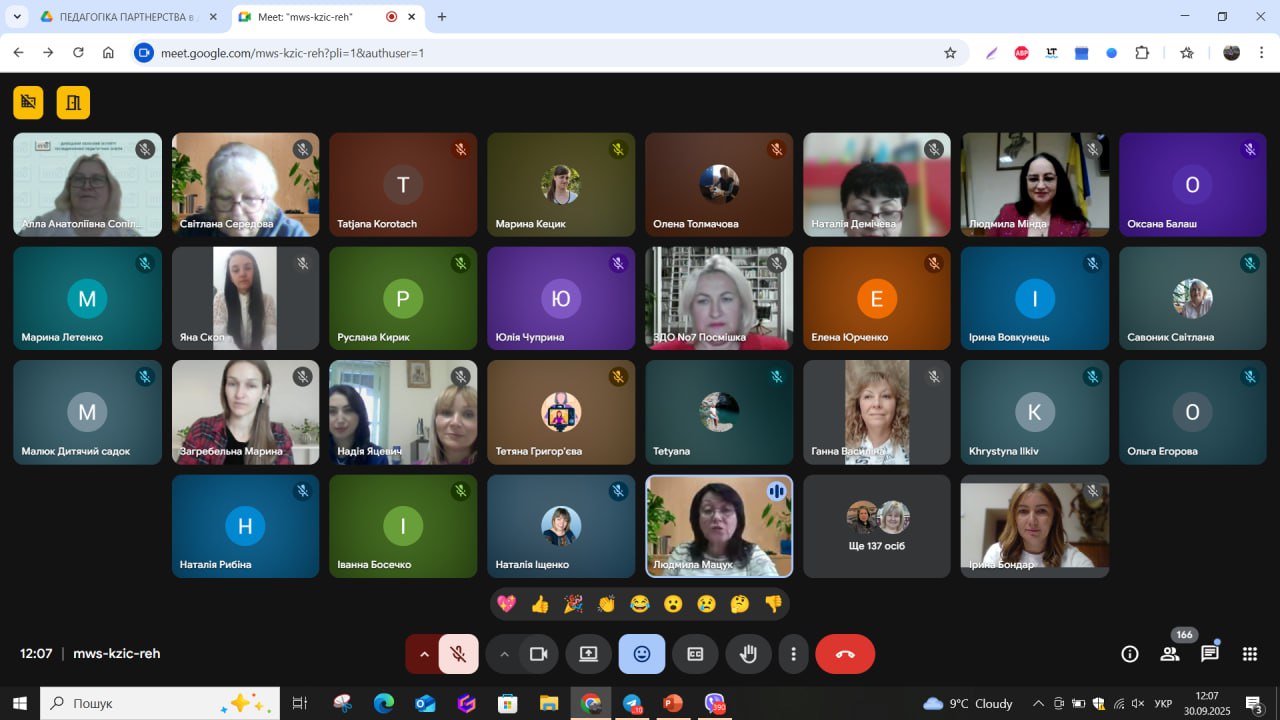The width and height of the screenshot is (1280, 720).
Task: Toggle the muted microphone button
Action: [458, 654]
